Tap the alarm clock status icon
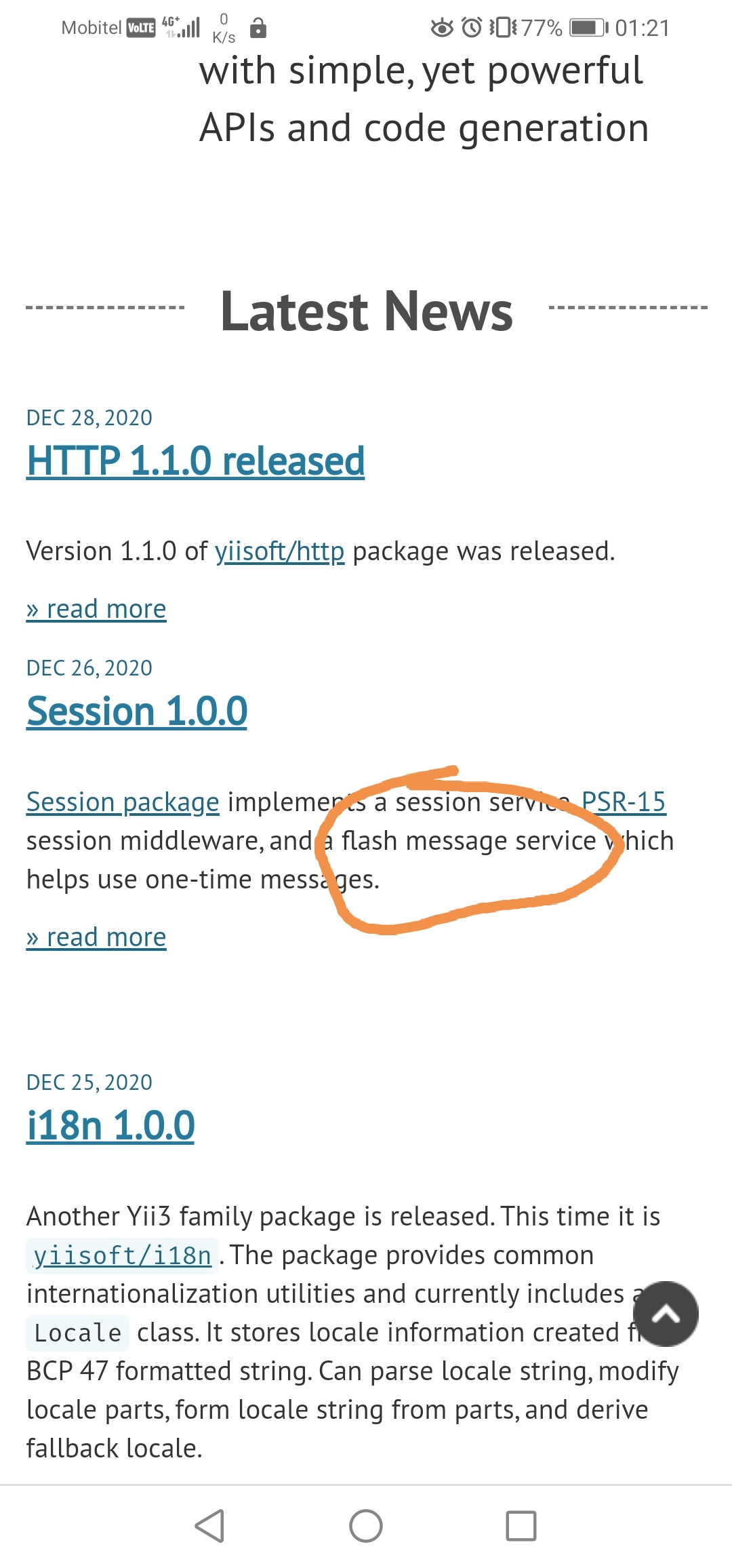 click(472, 28)
